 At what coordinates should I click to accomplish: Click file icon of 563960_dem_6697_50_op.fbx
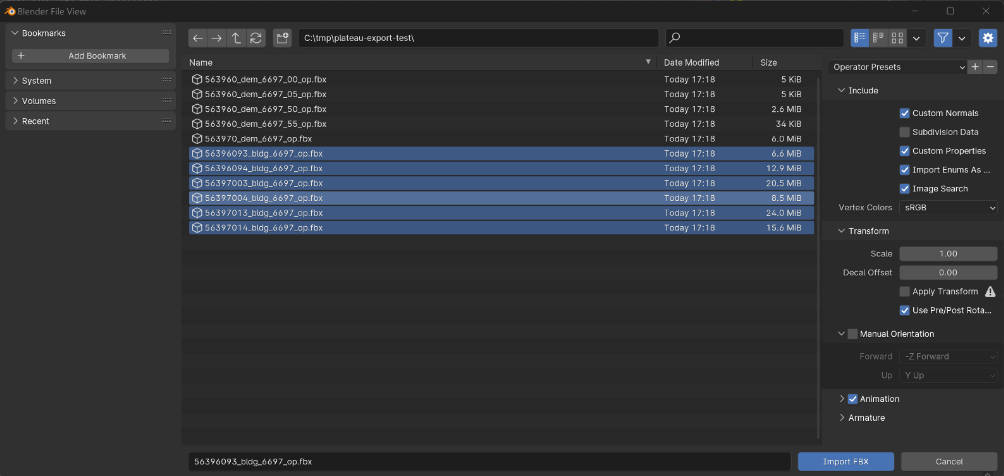[x=197, y=109]
